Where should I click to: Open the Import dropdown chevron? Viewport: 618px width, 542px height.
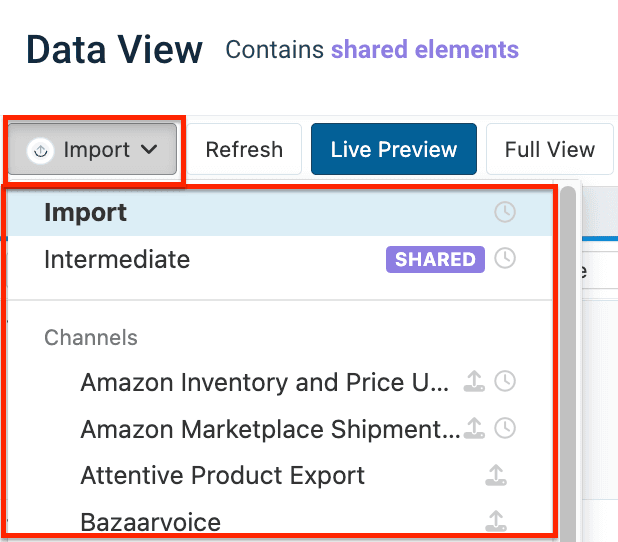click(x=149, y=150)
